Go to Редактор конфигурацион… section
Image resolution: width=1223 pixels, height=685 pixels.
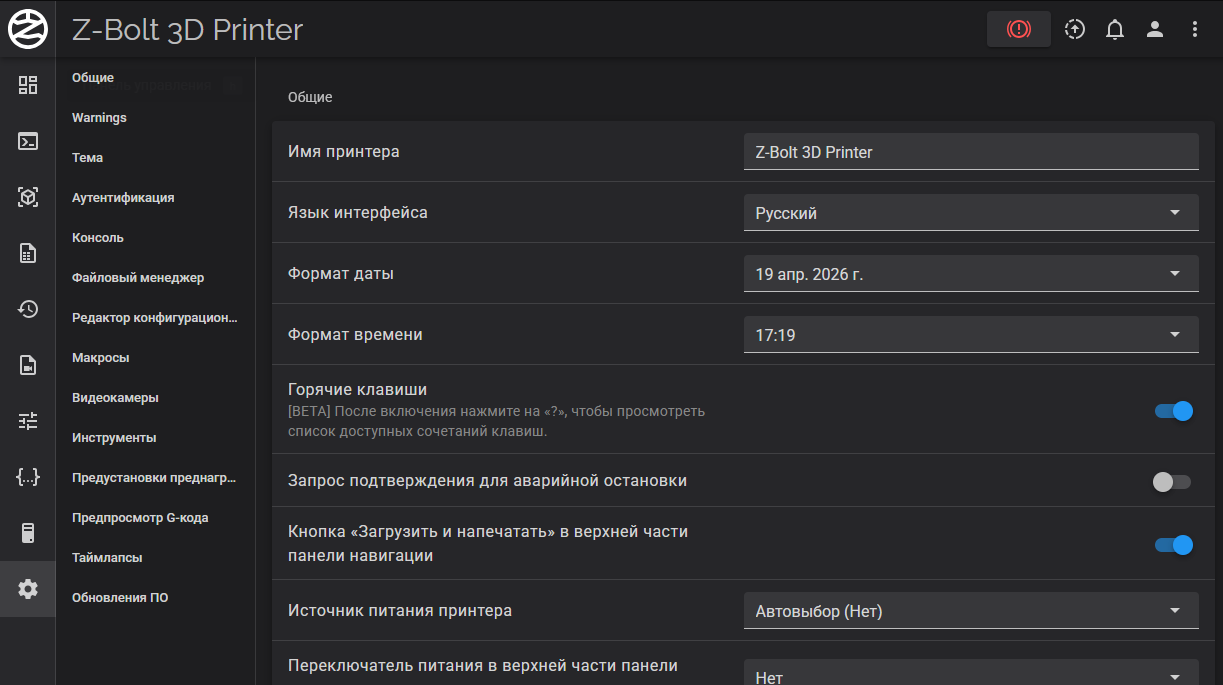155,318
